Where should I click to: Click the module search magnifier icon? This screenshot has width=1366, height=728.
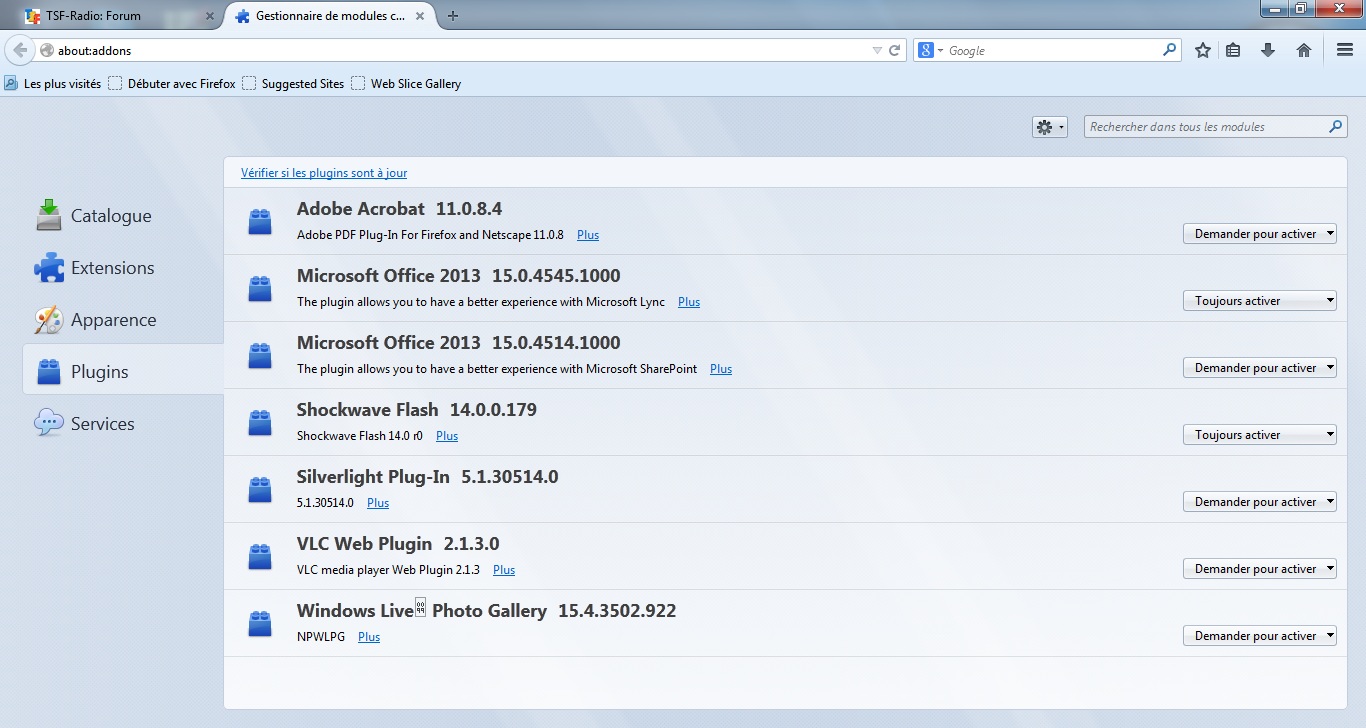pyautogui.click(x=1336, y=127)
